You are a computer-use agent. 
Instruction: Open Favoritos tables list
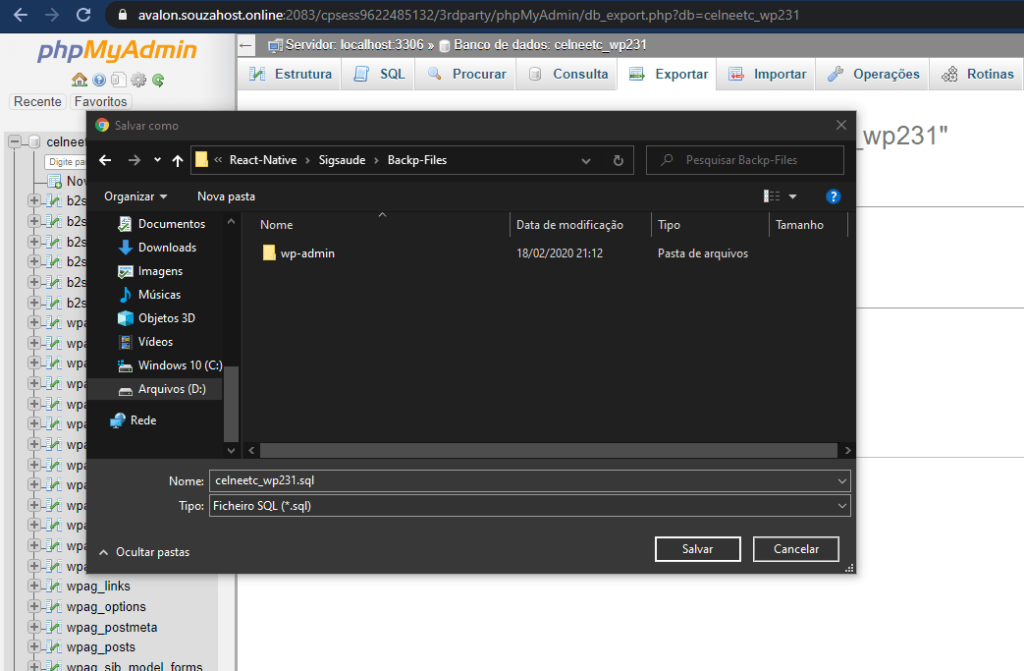[101, 101]
